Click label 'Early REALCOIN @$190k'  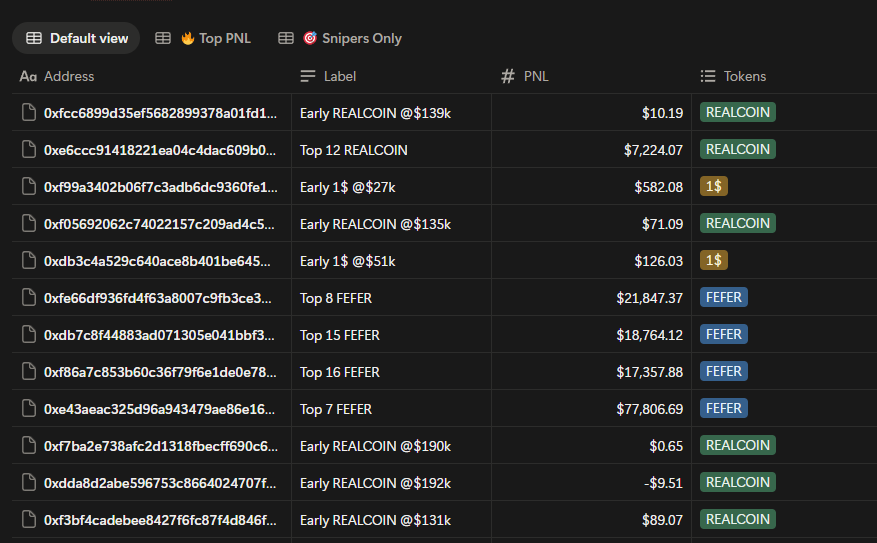point(375,446)
